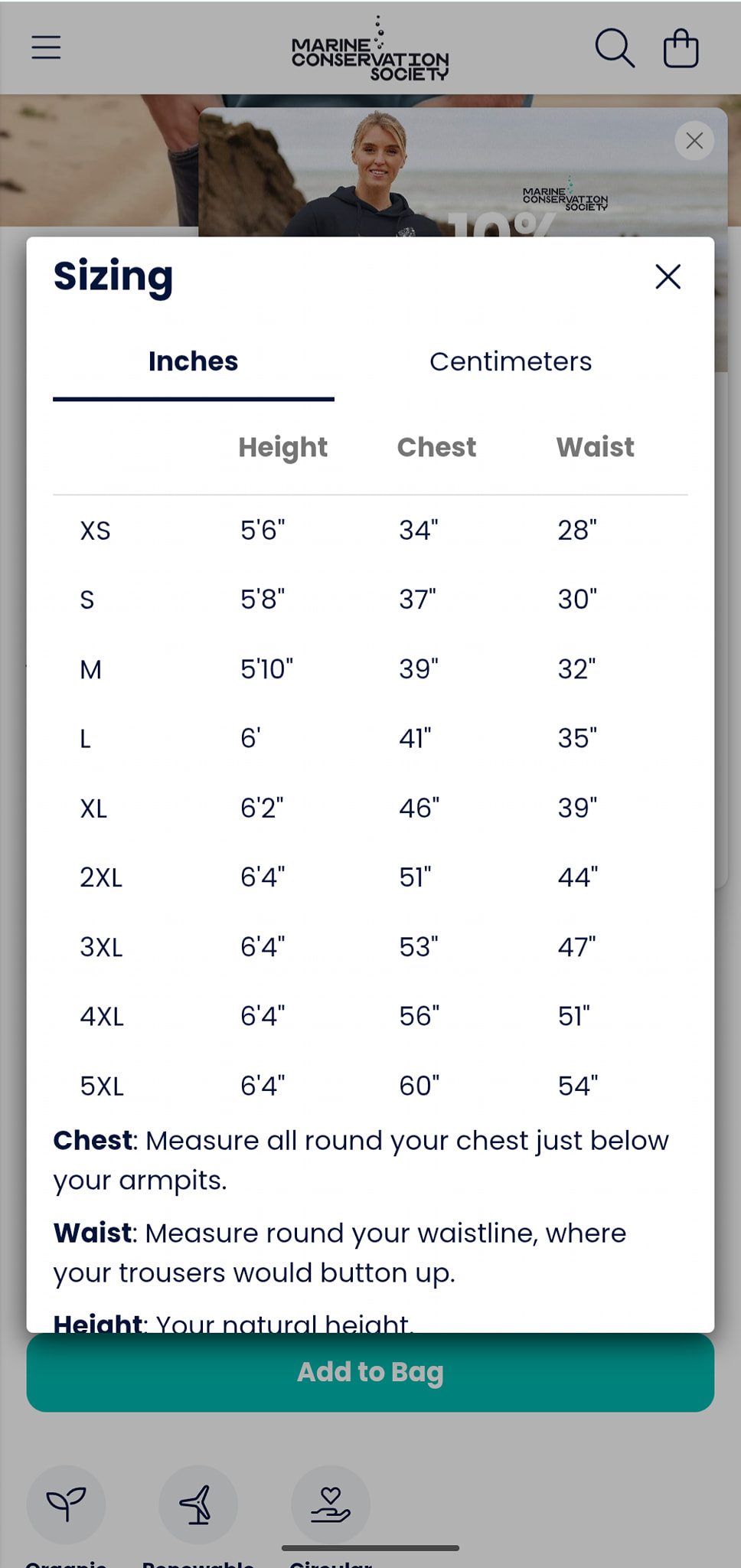Open the hamburger navigation menu
The width and height of the screenshot is (741, 1568).
[x=46, y=47]
